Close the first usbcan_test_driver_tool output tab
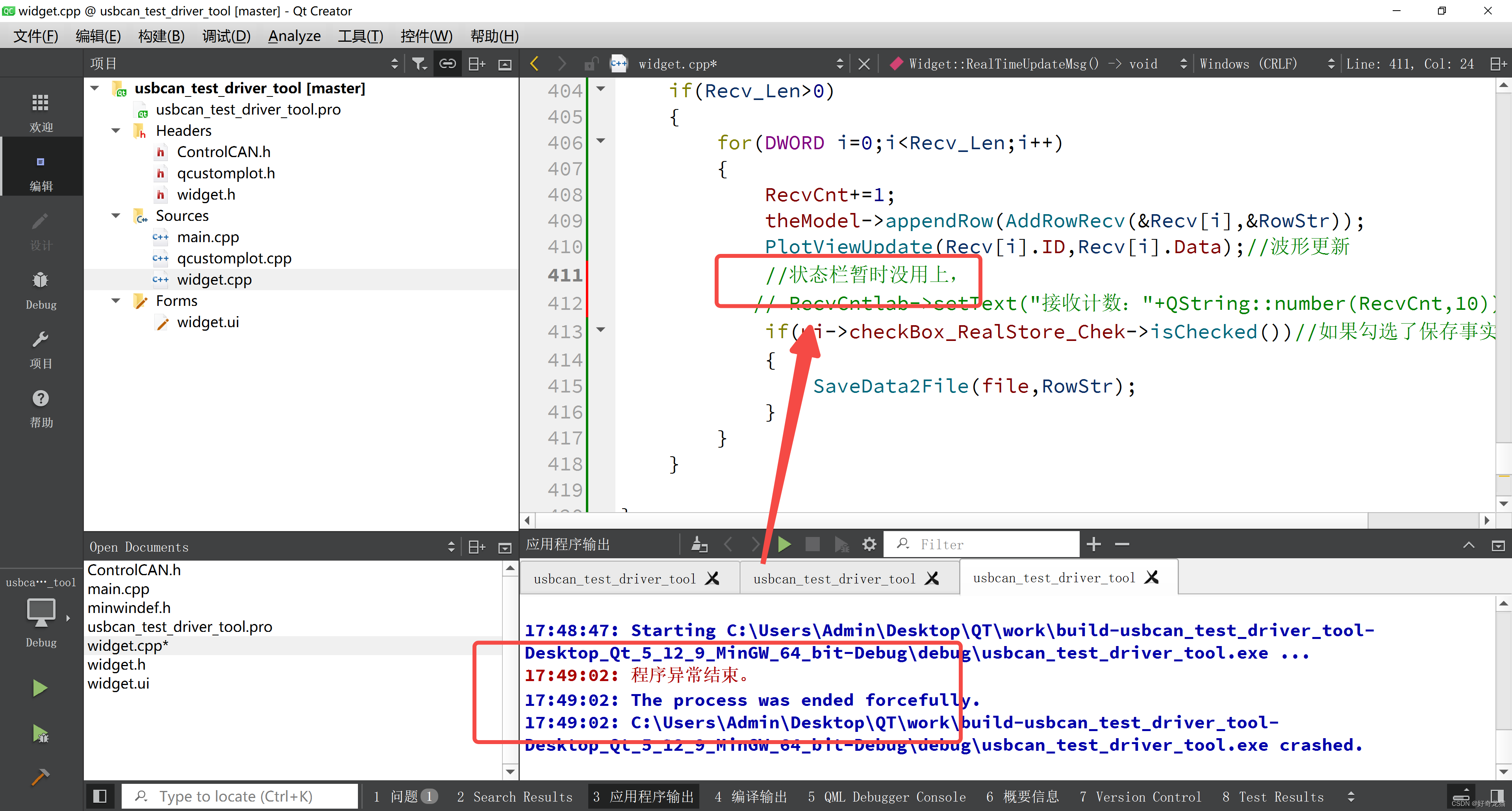 pos(712,579)
